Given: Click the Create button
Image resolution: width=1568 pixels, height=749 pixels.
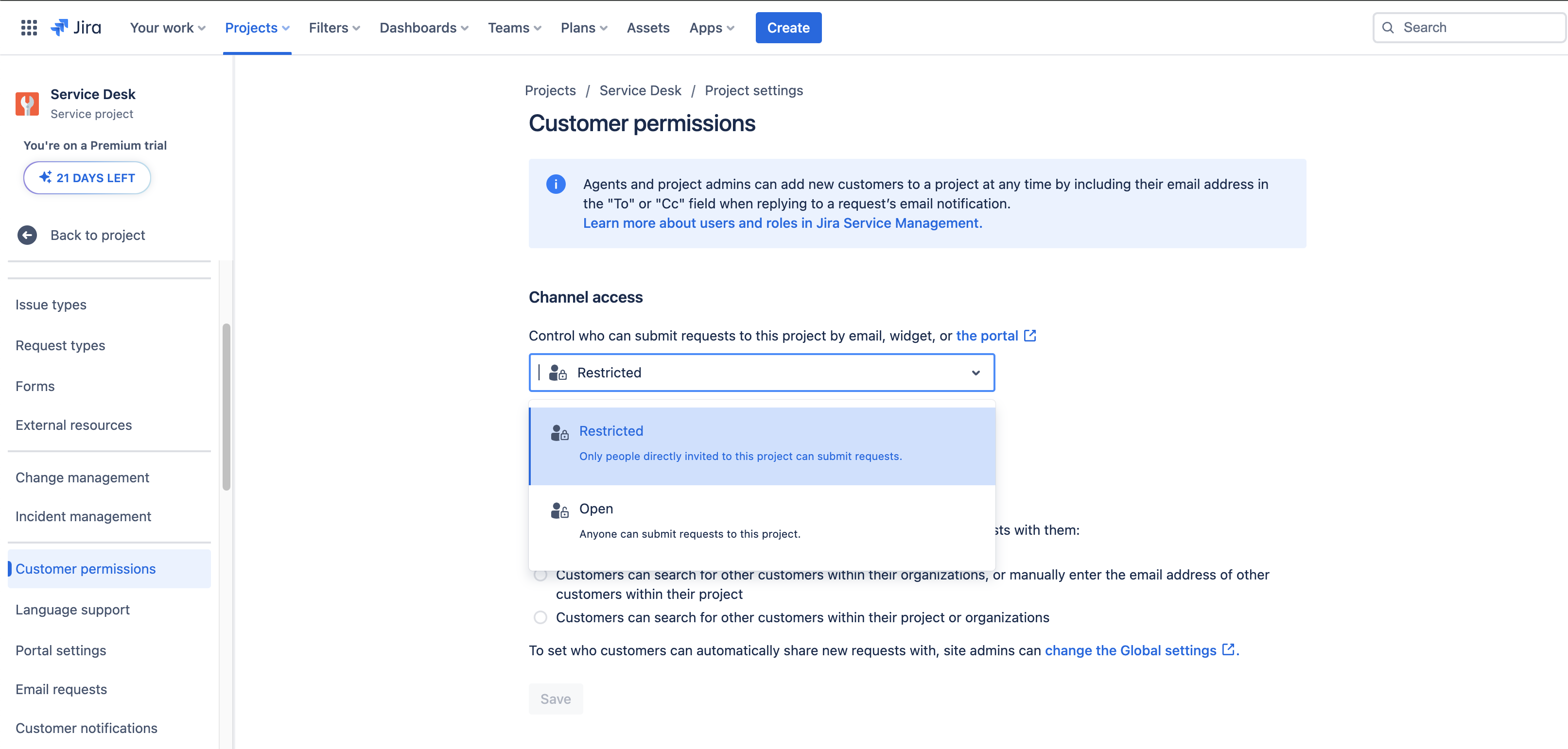Looking at the screenshot, I should (x=788, y=27).
